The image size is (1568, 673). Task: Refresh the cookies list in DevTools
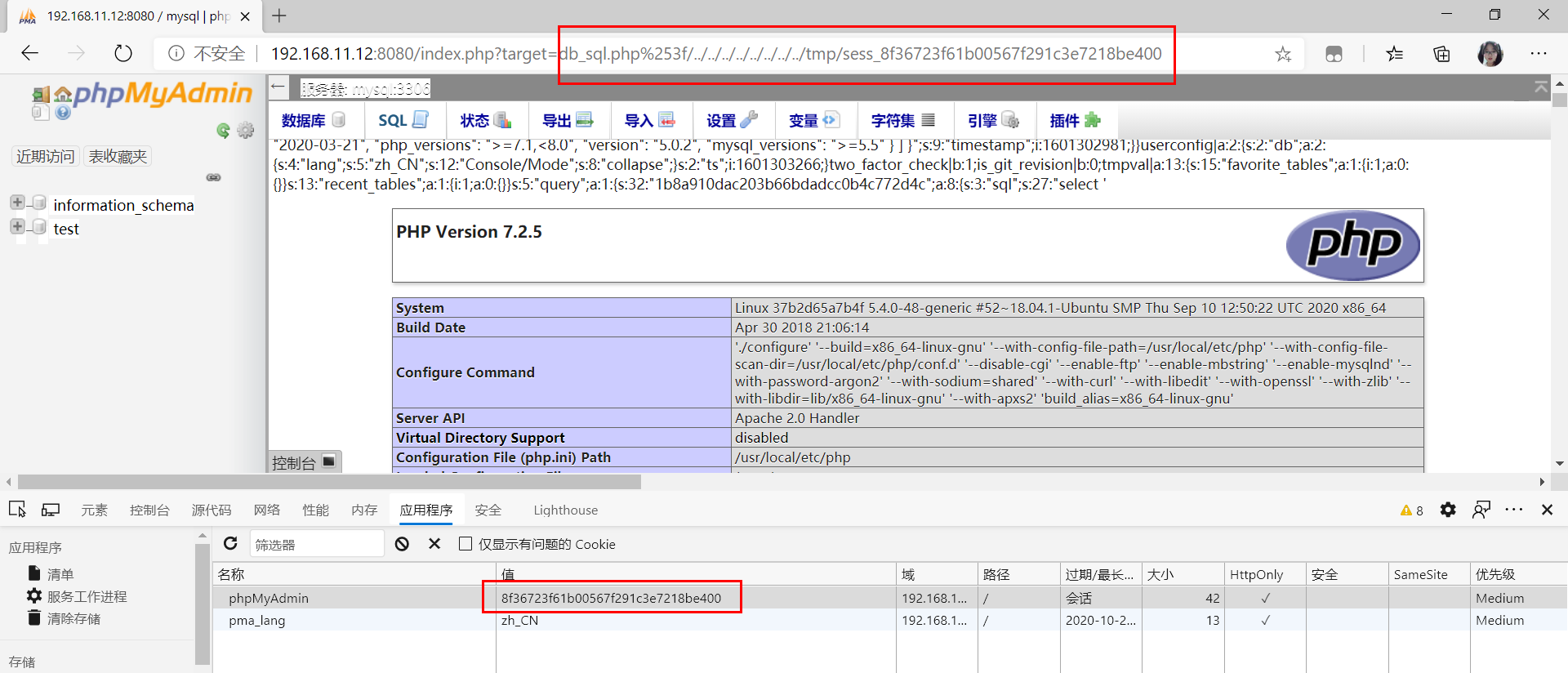coord(230,543)
